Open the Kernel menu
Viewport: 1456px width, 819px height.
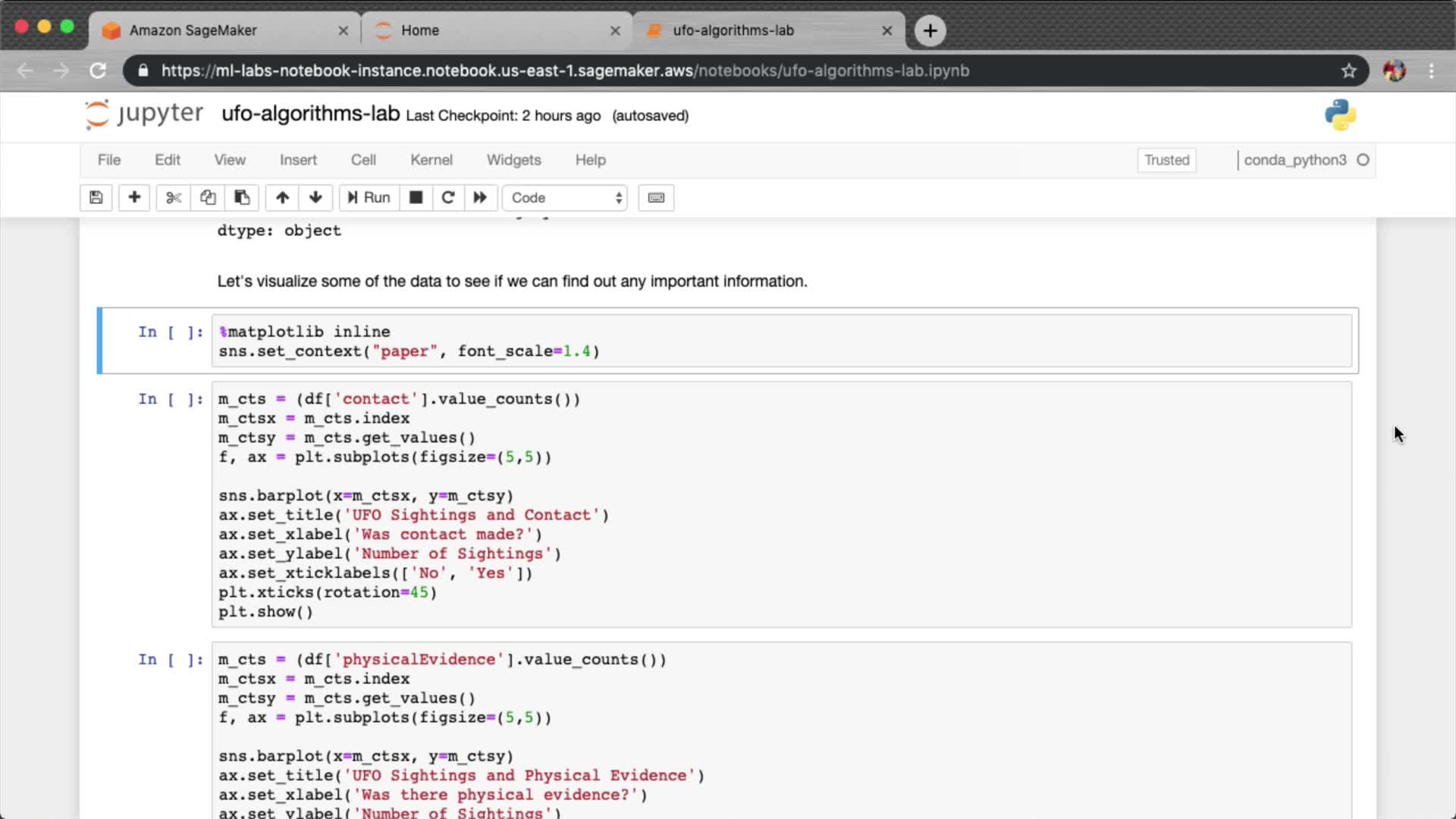coord(431,160)
